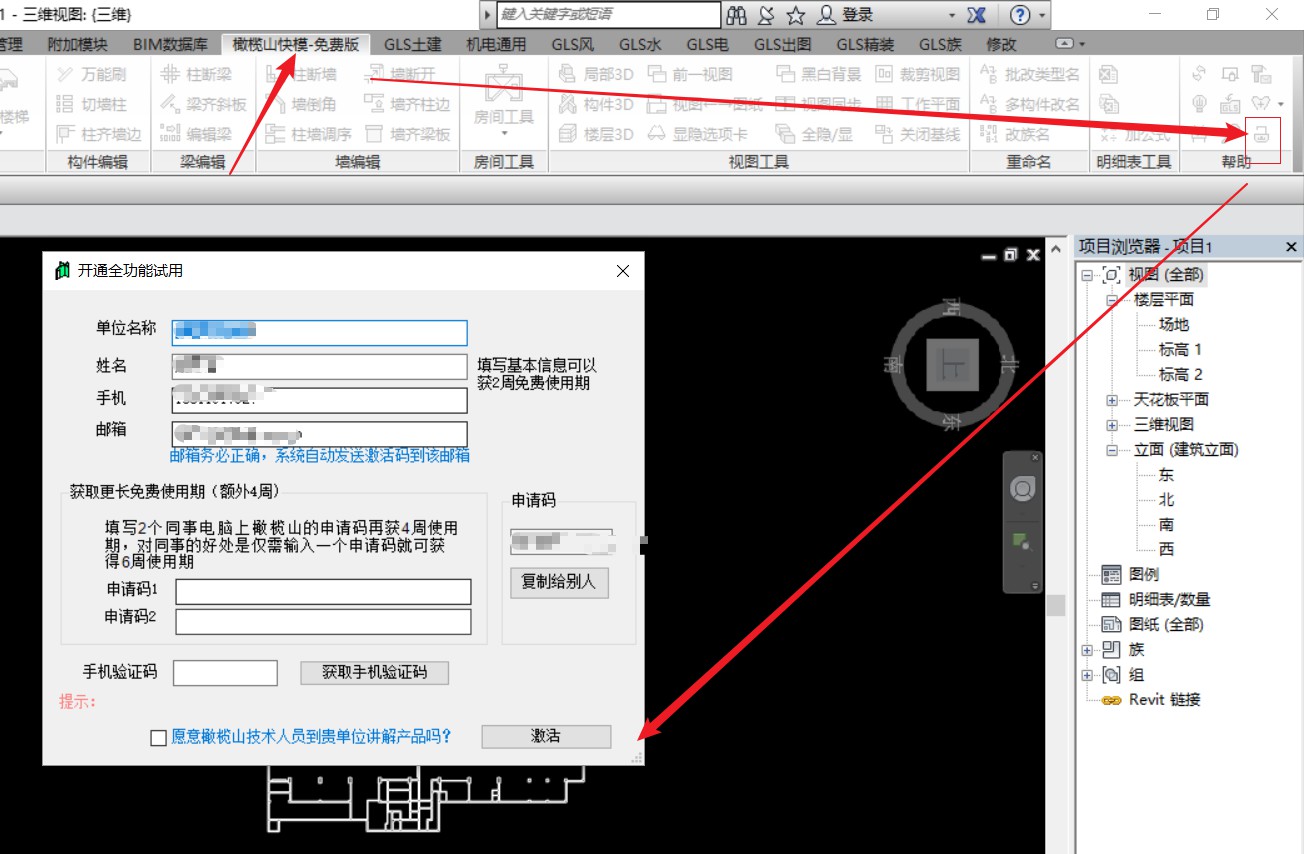The height and width of the screenshot is (854, 1304).
Task: Select the 裁剪视图 tool
Action: [x=917, y=74]
